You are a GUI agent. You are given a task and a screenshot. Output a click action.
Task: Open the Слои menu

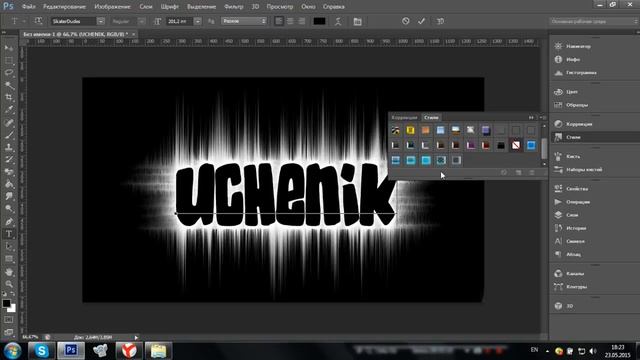[x=146, y=7]
